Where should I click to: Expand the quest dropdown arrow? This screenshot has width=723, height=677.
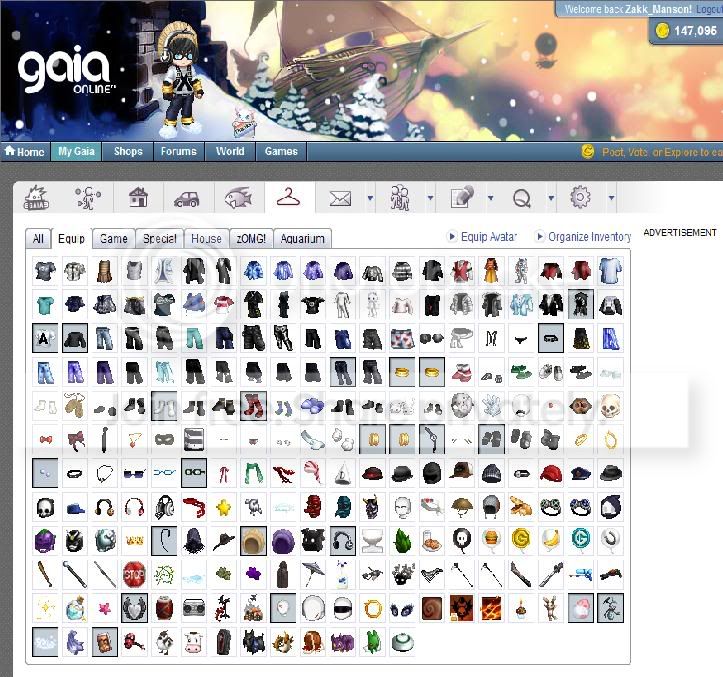(551, 198)
